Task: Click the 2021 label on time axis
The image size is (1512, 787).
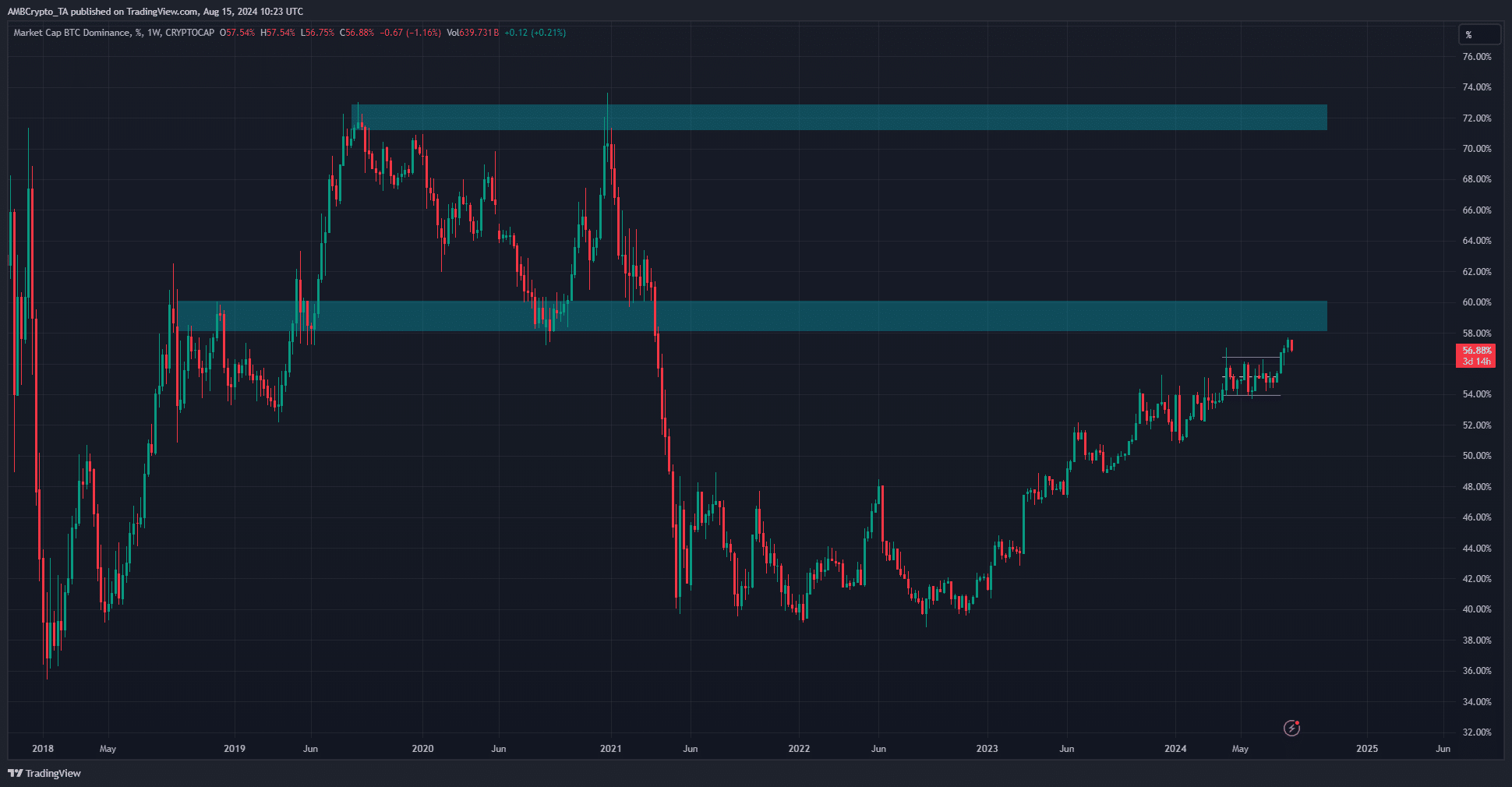Action: (611, 749)
